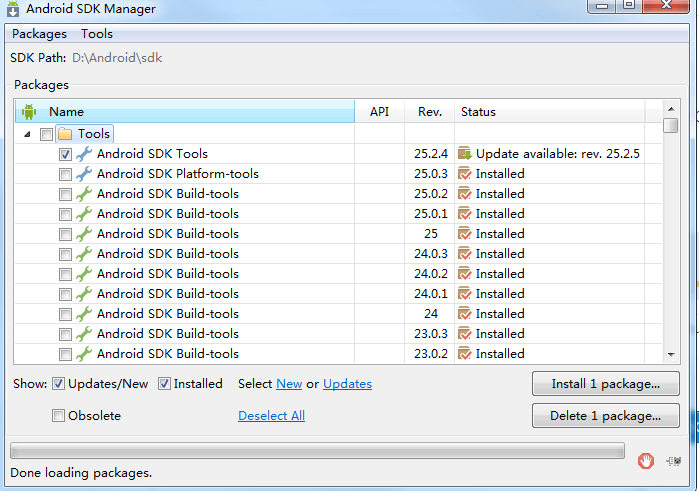The image size is (699, 491).
Task: Click the Tools folder icon
Action: click(x=65, y=134)
